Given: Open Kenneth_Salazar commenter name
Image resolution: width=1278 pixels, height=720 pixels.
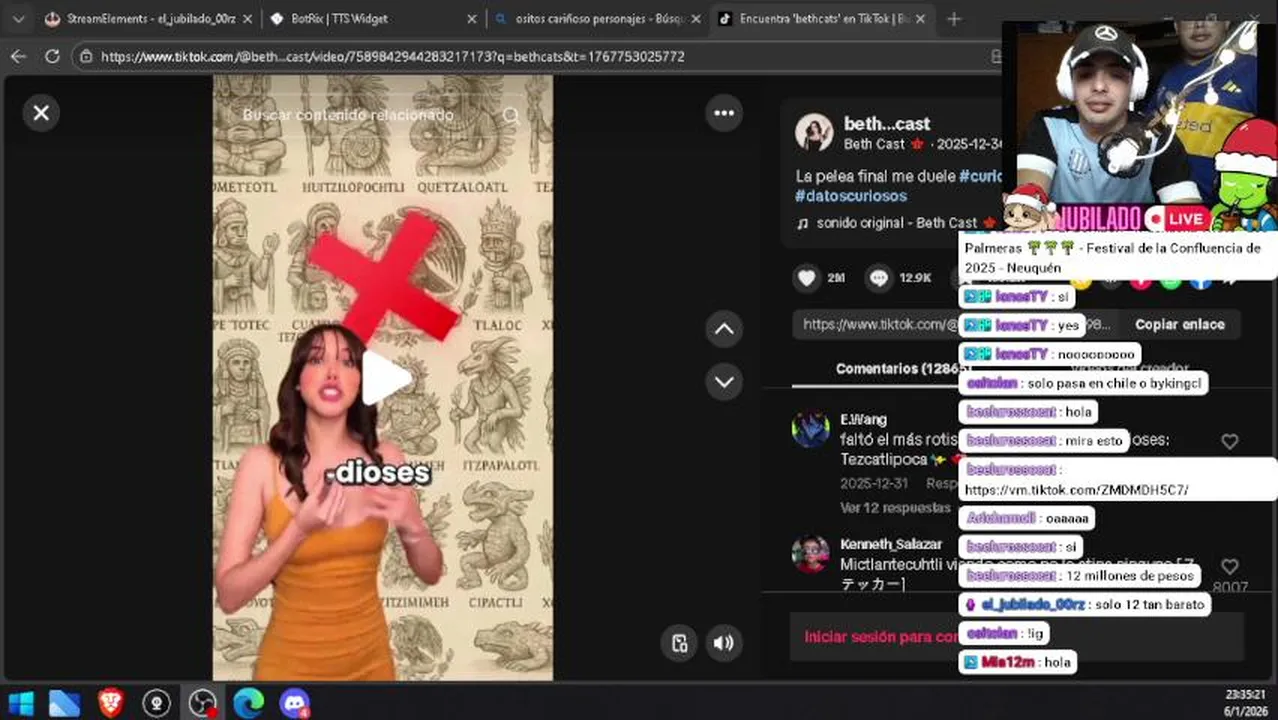Looking at the screenshot, I should click(891, 544).
